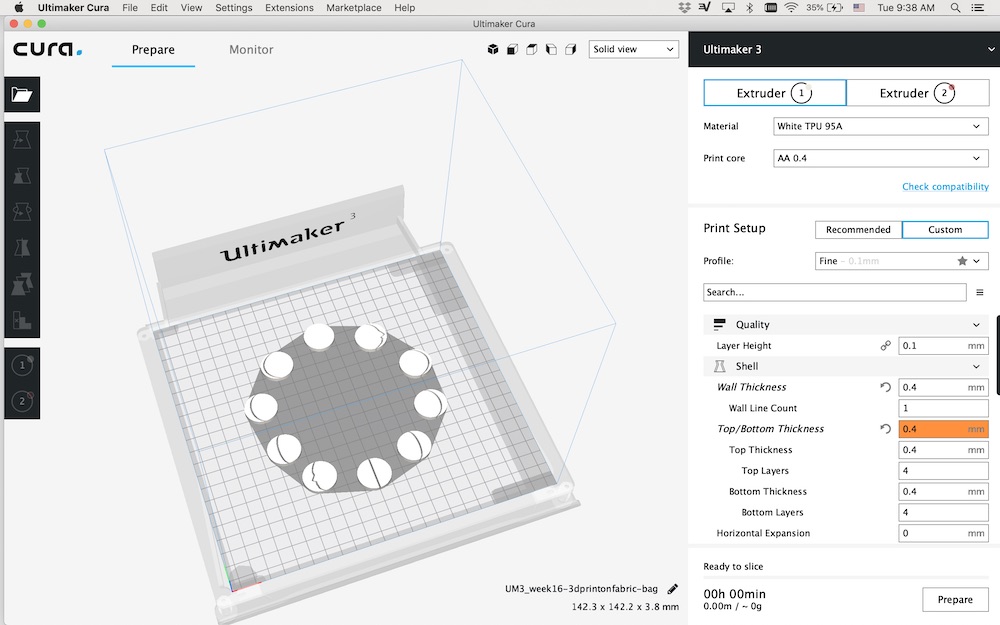Open the Extensions menu
The width and height of the screenshot is (1000, 625).
[289, 8]
